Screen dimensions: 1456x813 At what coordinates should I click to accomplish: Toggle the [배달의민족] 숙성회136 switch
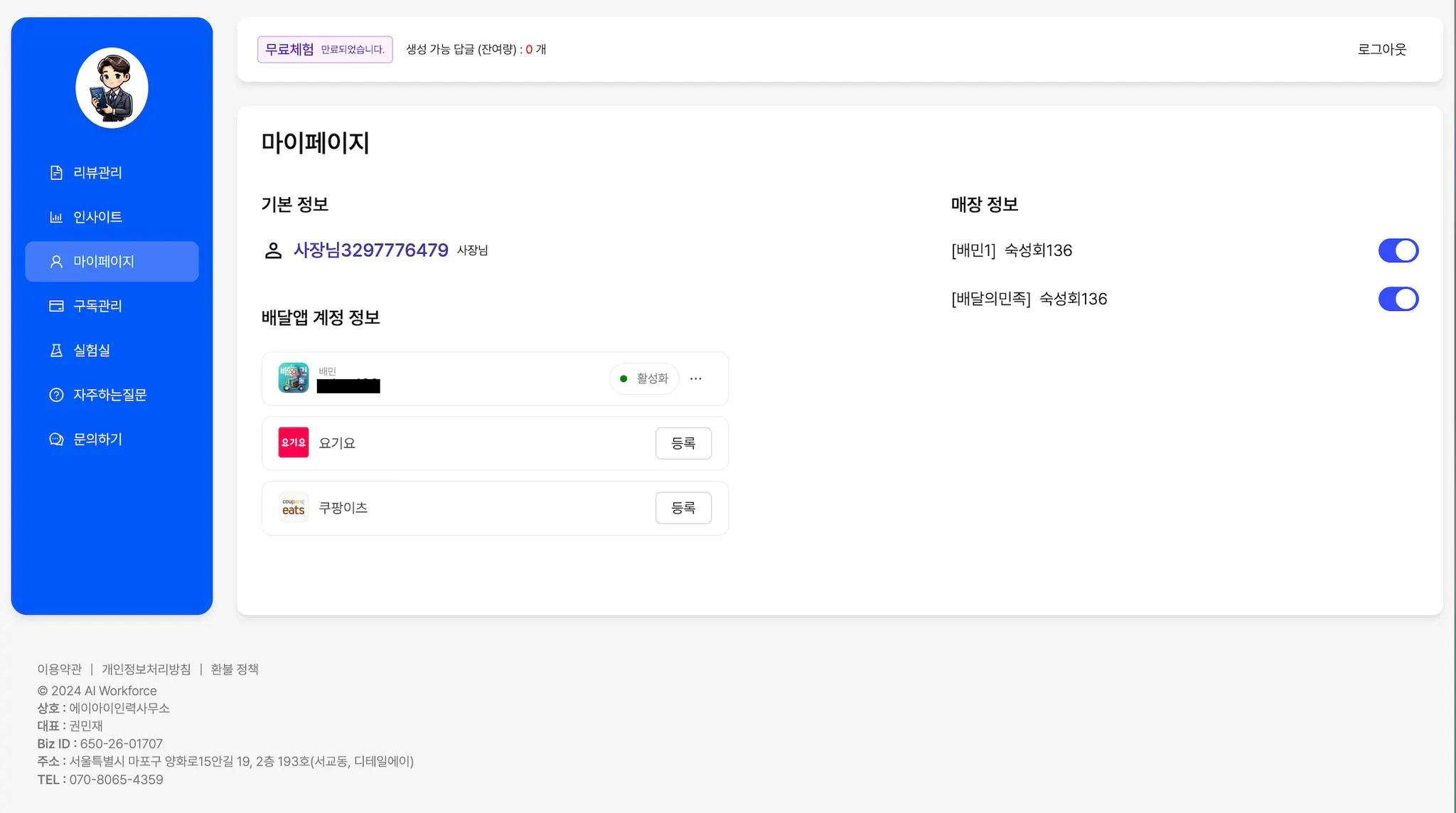1398,299
